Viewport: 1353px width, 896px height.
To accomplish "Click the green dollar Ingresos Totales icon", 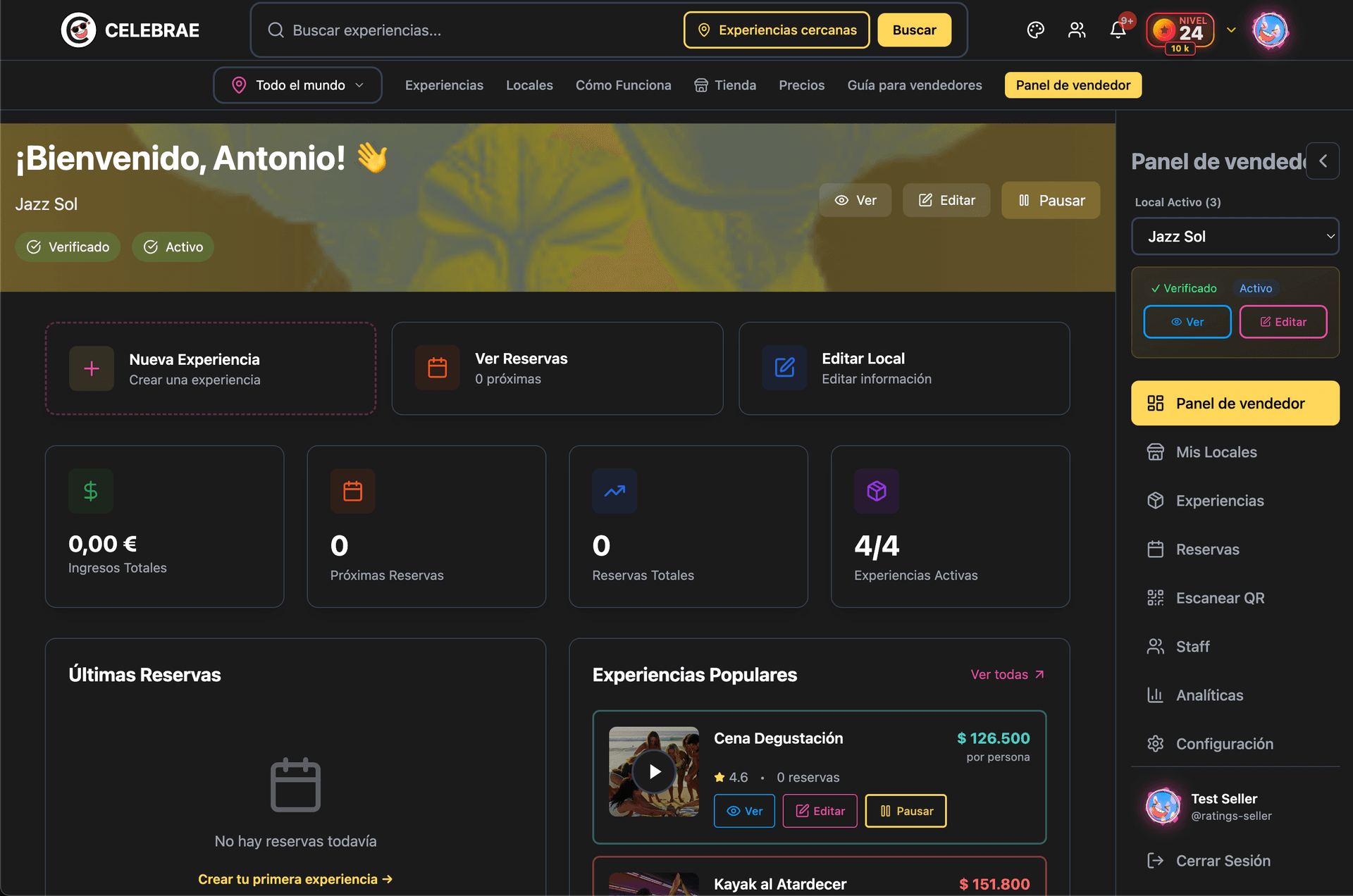I will [x=91, y=491].
